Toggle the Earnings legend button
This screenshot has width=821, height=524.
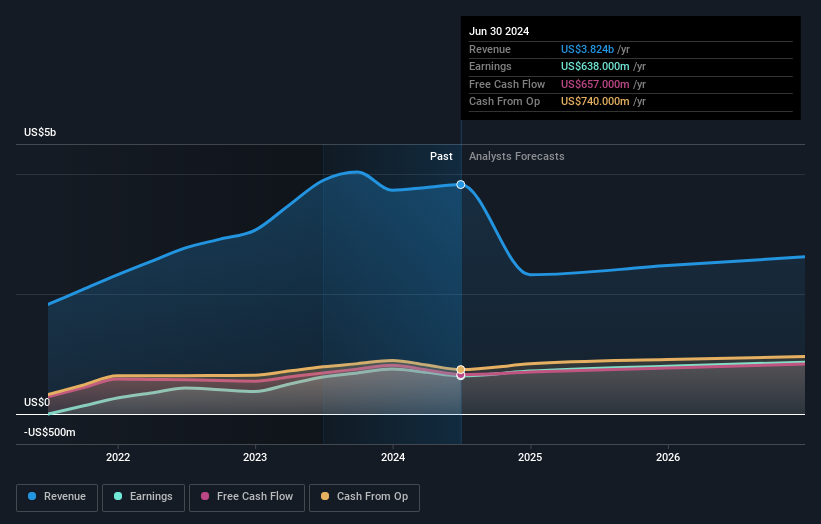[x=143, y=497]
